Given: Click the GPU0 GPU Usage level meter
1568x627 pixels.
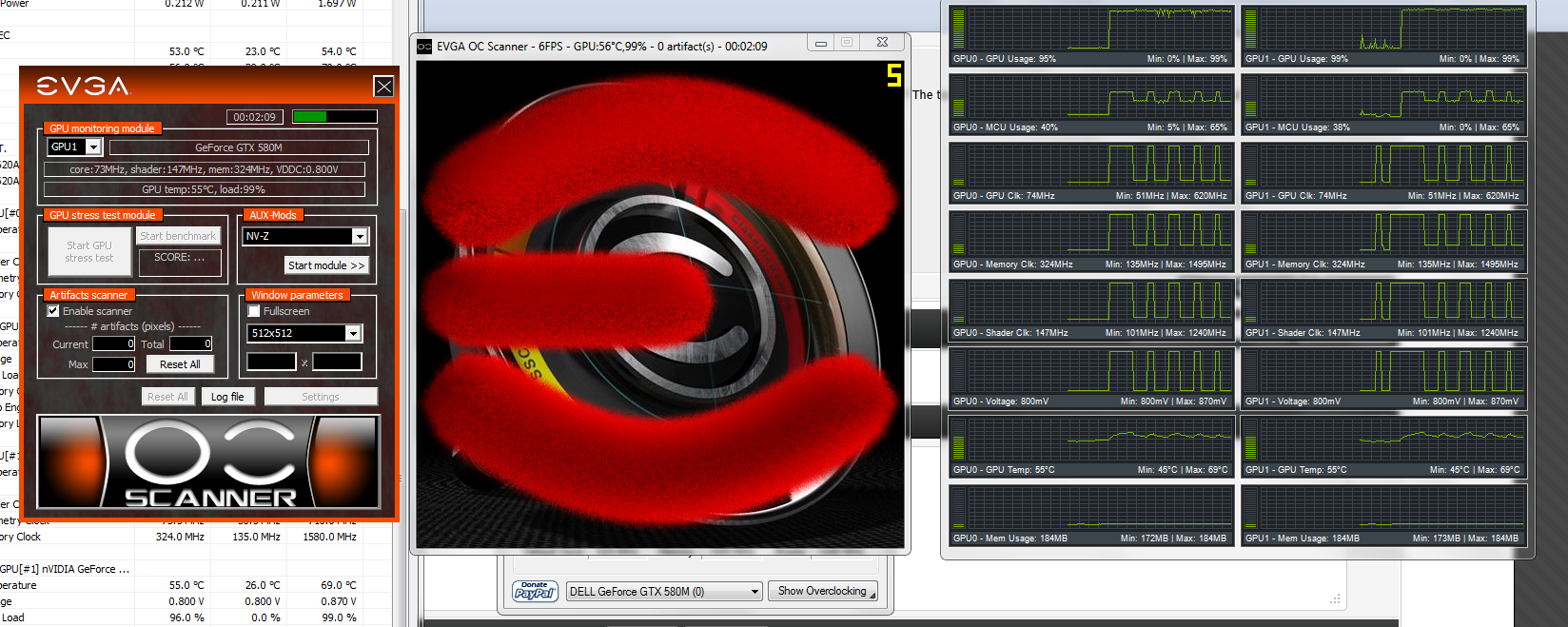Looking at the screenshot, I should coord(958,29).
